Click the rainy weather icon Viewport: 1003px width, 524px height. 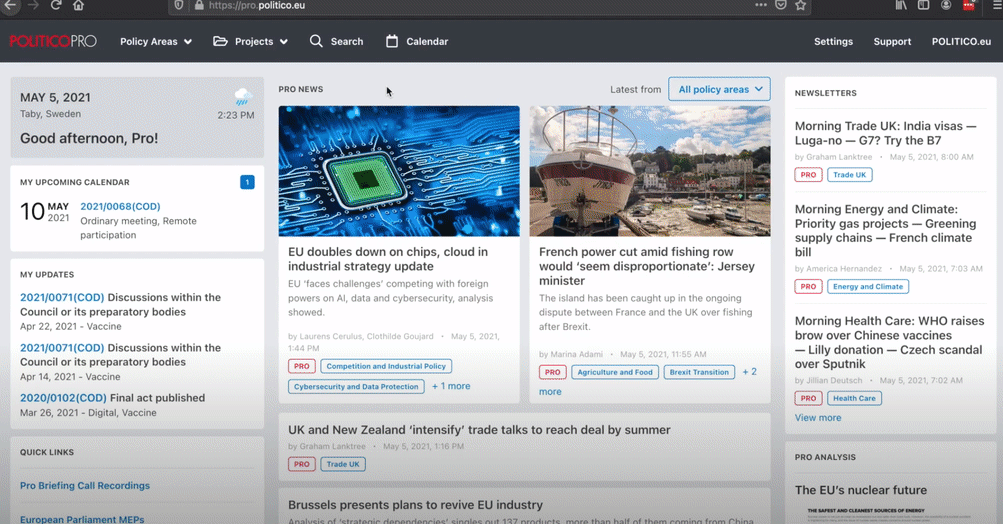[x=243, y=97]
